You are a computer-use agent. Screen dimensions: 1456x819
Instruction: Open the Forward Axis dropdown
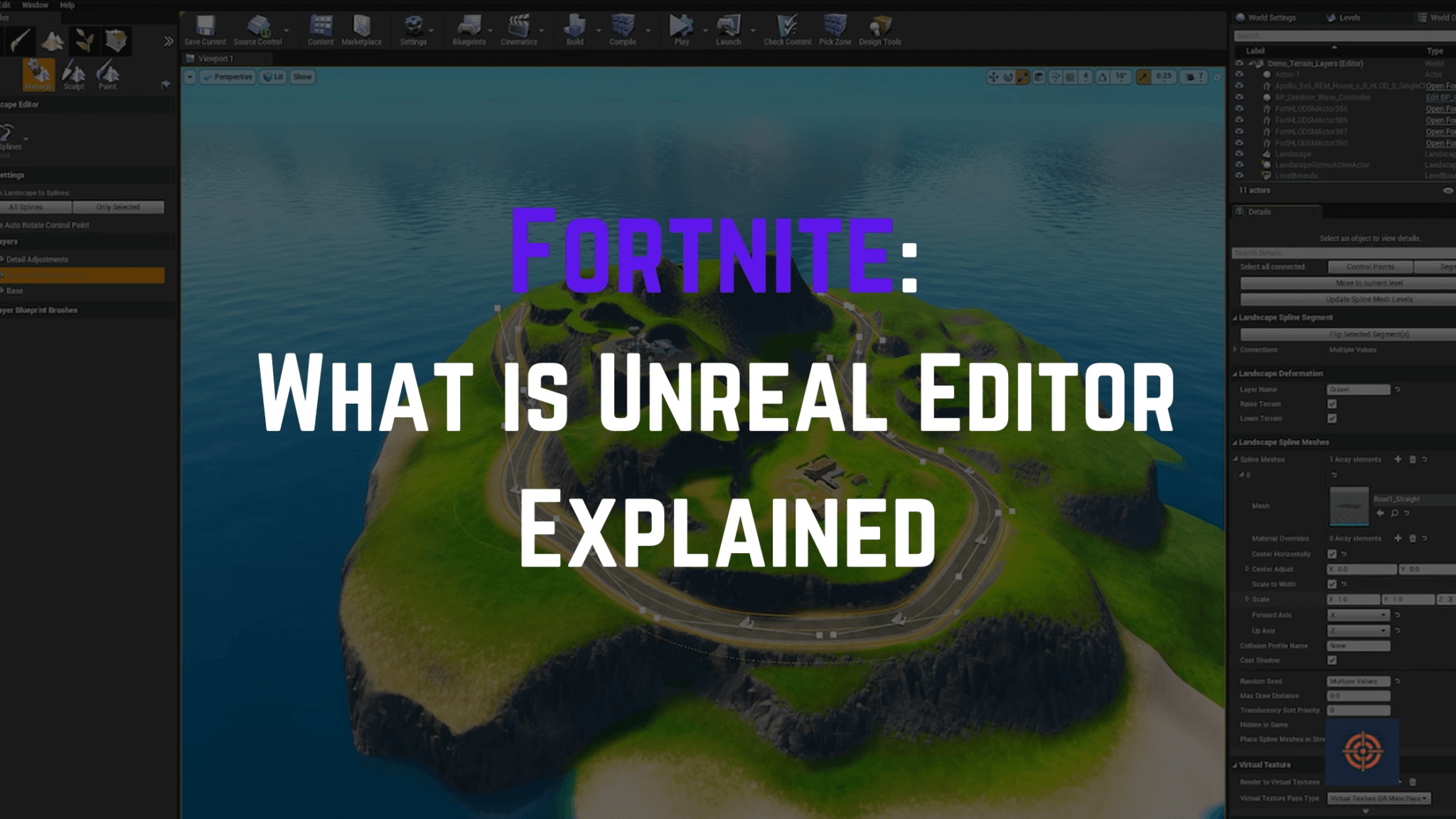point(1359,615)
